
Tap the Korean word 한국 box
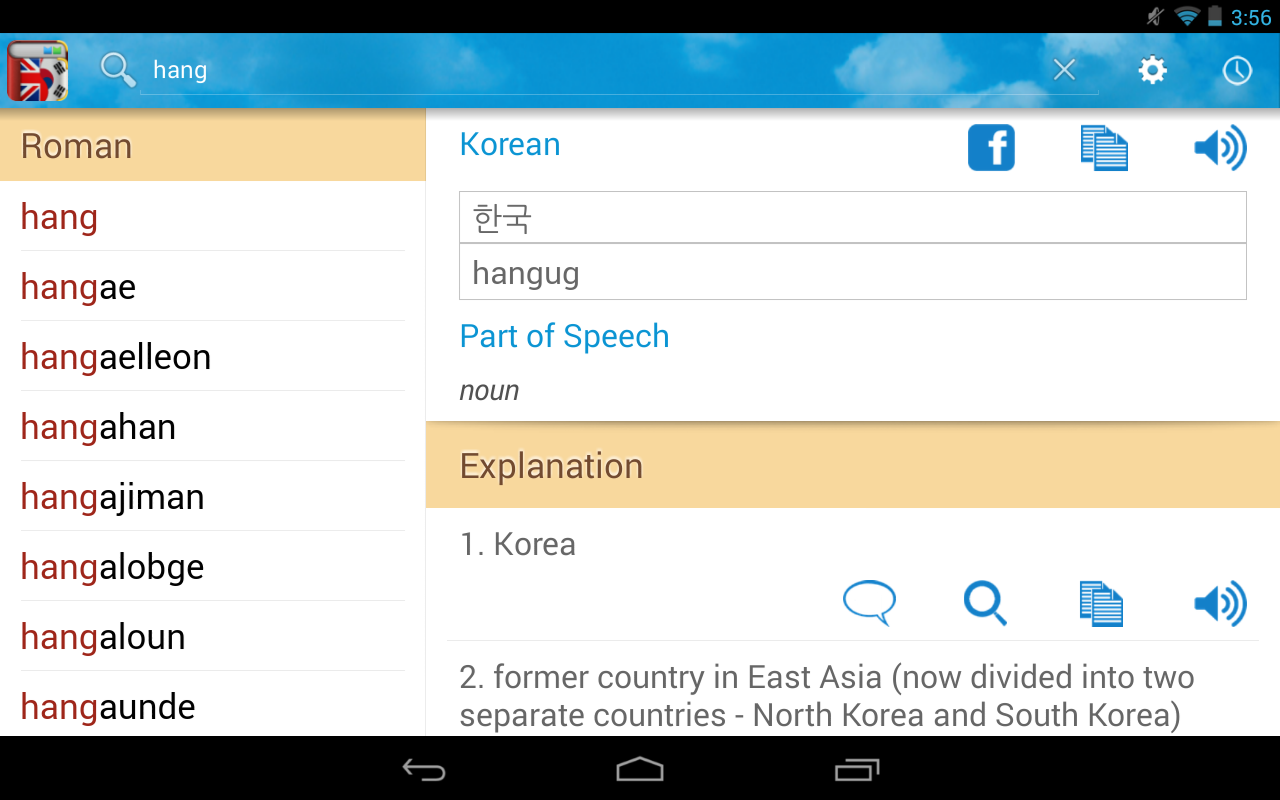(853, 217)
